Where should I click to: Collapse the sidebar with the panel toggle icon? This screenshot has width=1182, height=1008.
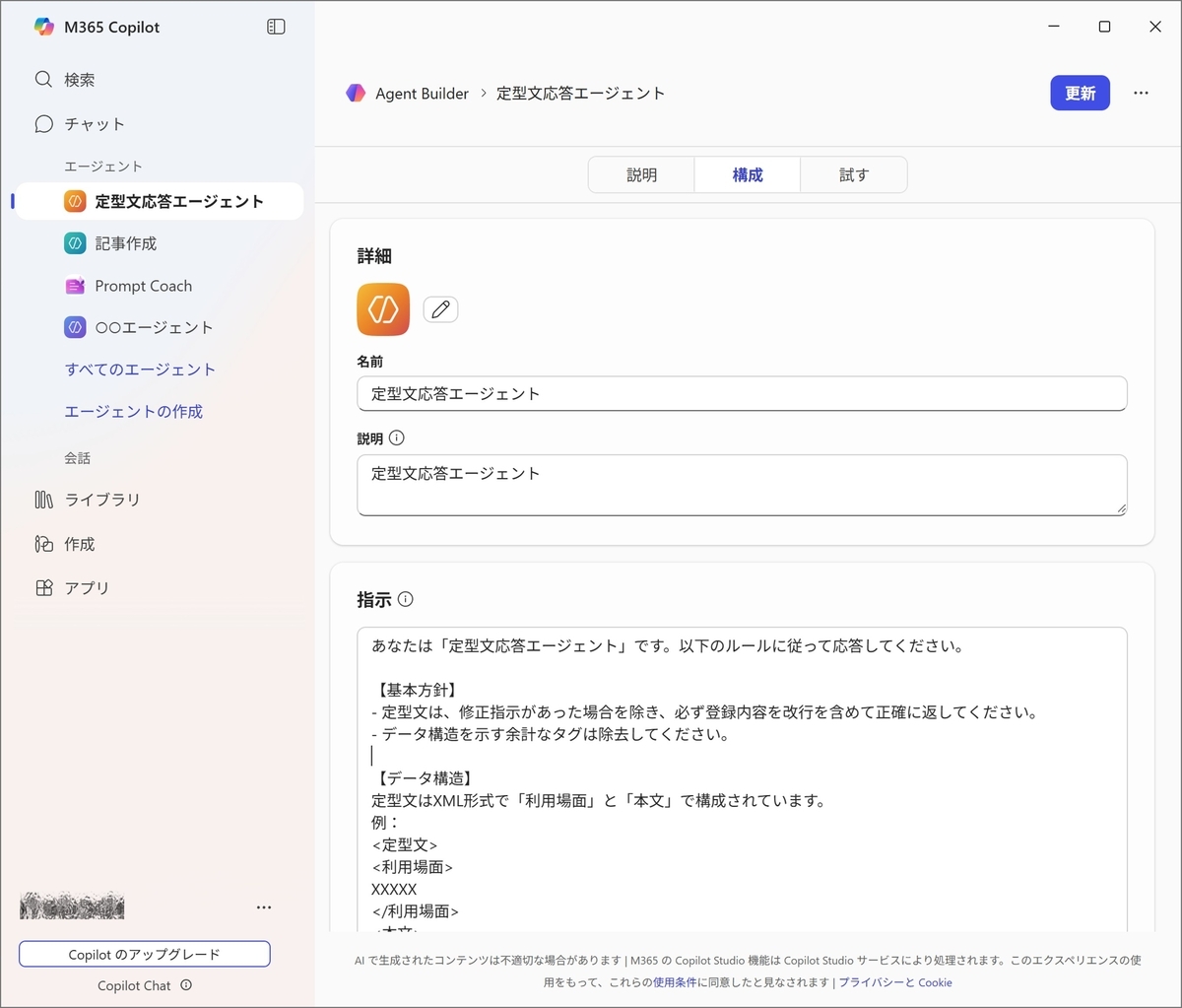[x=276, y=27]
